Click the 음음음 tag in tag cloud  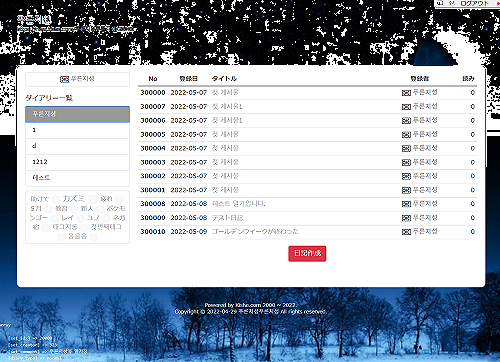tap(77, 236)
